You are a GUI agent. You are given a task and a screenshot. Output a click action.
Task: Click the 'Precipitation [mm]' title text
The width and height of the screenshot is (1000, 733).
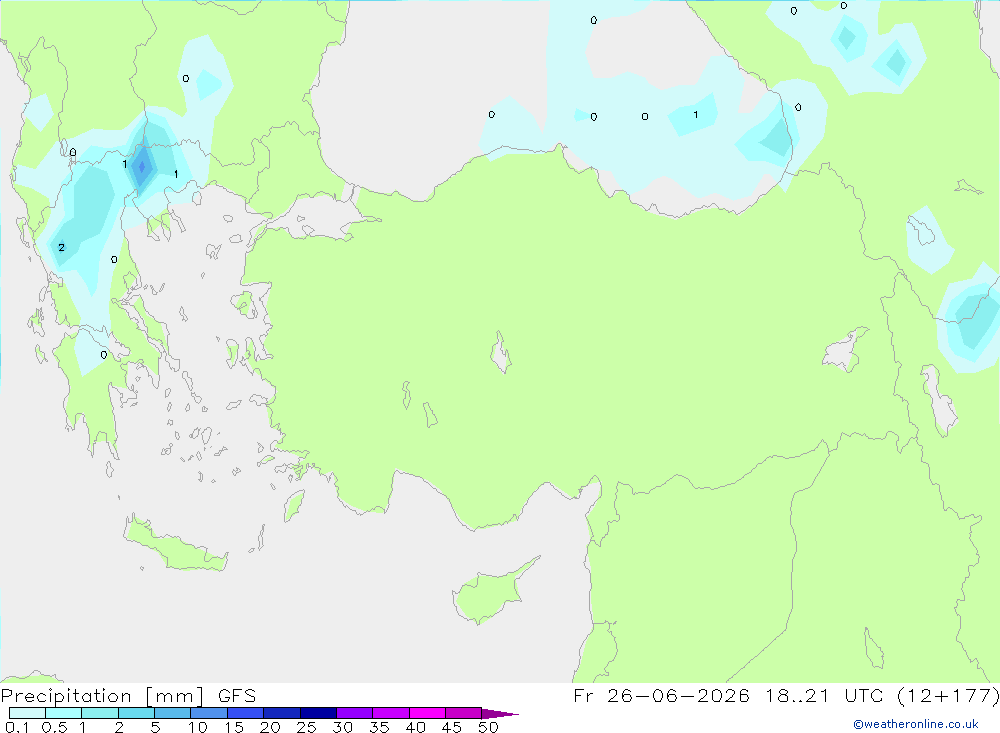click(102, 696)
